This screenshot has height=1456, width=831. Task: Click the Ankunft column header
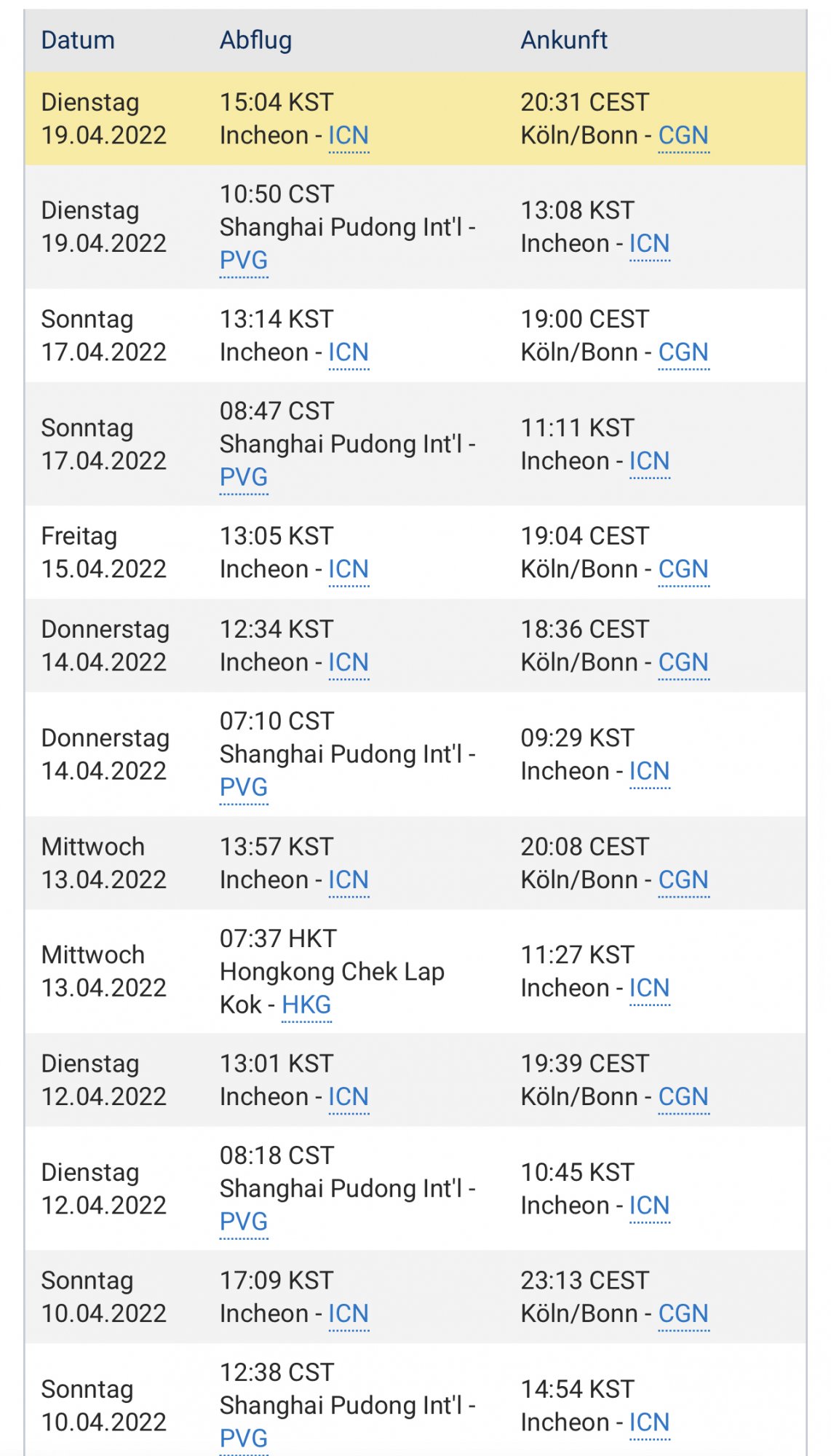click(x=564, y=40)
